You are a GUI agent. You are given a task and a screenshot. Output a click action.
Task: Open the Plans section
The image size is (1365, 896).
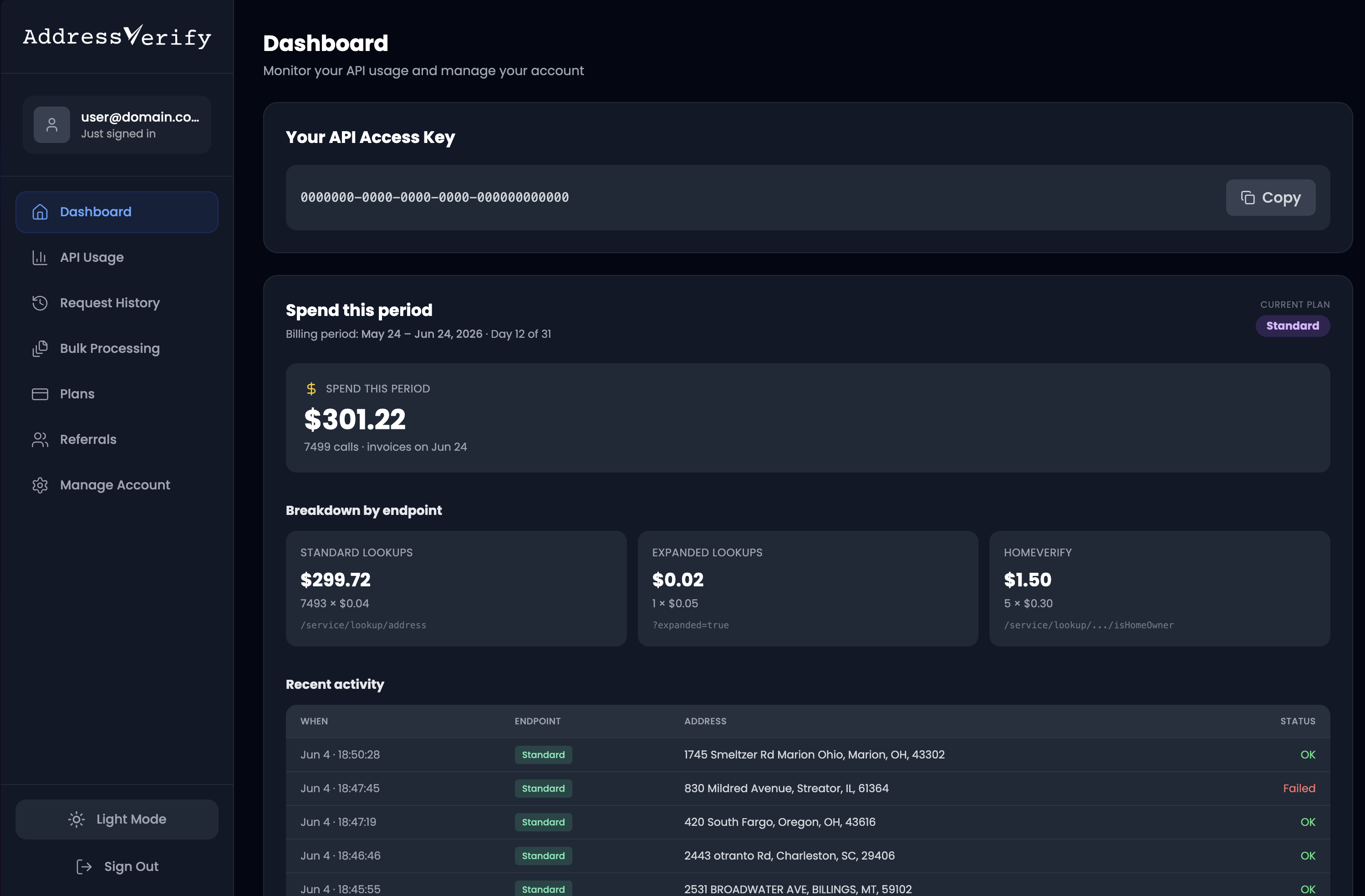pos(117,394)
